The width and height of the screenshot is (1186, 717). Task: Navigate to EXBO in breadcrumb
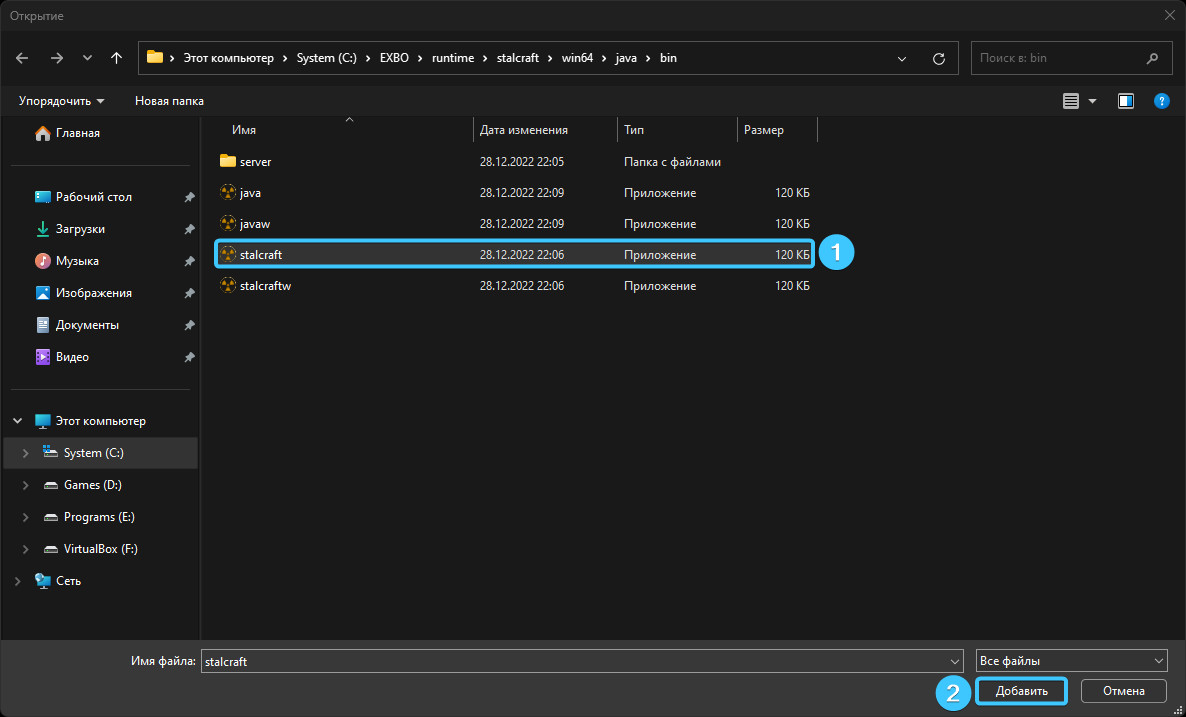pyautogui.click(x=394, y=58)
